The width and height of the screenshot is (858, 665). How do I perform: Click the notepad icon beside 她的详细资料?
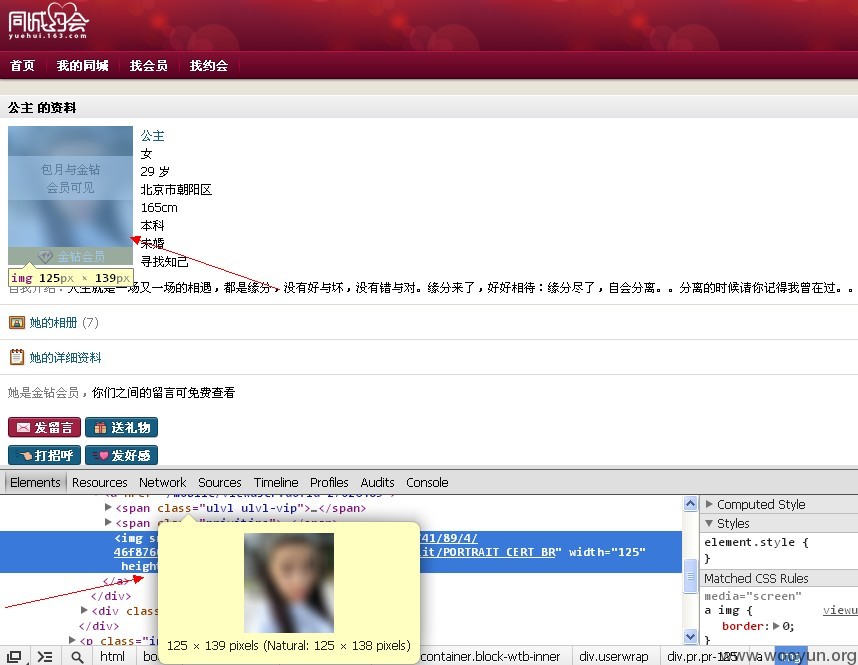(x=17, y=357)
